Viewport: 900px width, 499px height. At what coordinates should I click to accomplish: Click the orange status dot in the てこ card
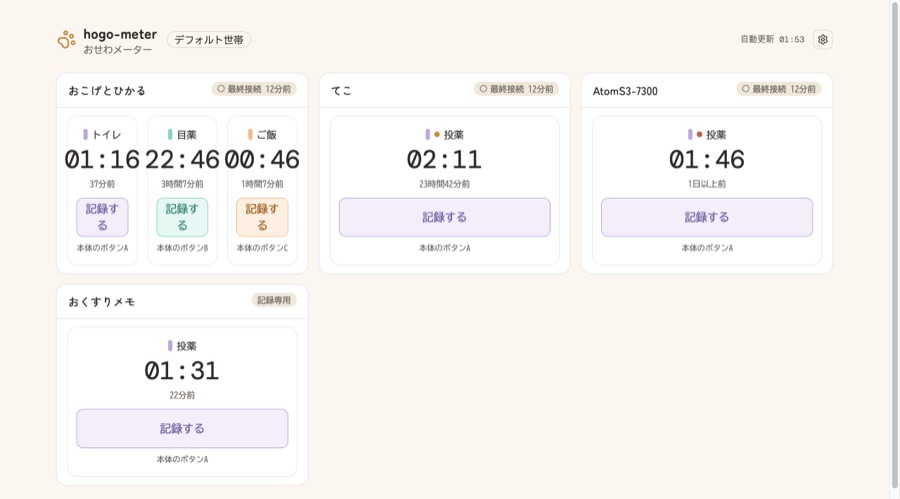click(x=437, y=134)
